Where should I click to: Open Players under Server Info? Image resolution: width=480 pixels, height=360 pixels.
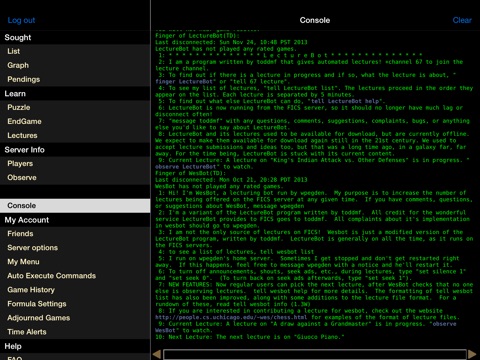pyautogui.click(x=75, y=164)
